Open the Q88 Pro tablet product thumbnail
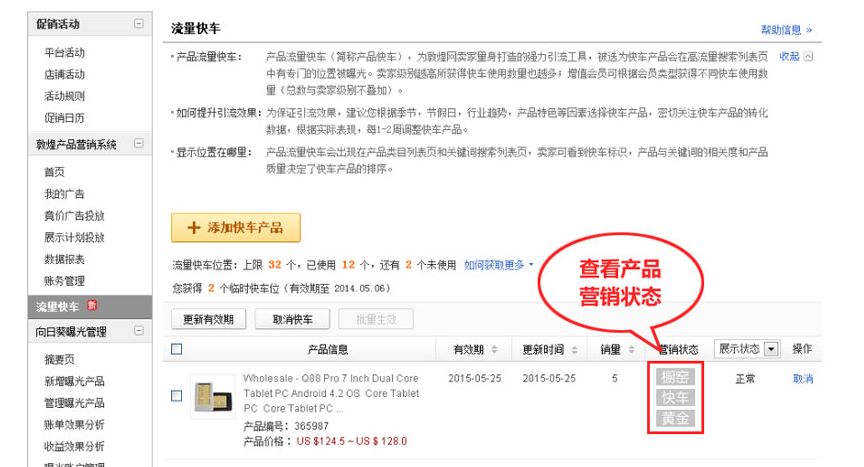Viewport: 864px width, 467px height. click(213, 397)
